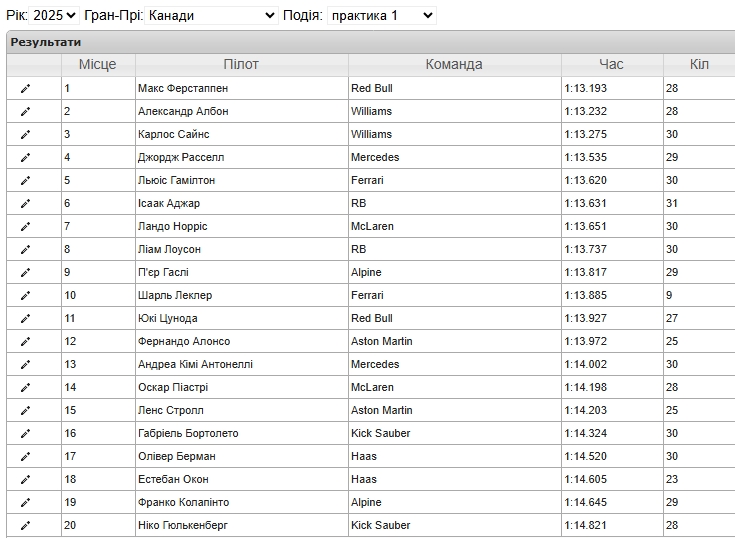This screenshot has height=538, width=735.
Task: Sort by the Місце column header
Action: [x=98, y=64]
